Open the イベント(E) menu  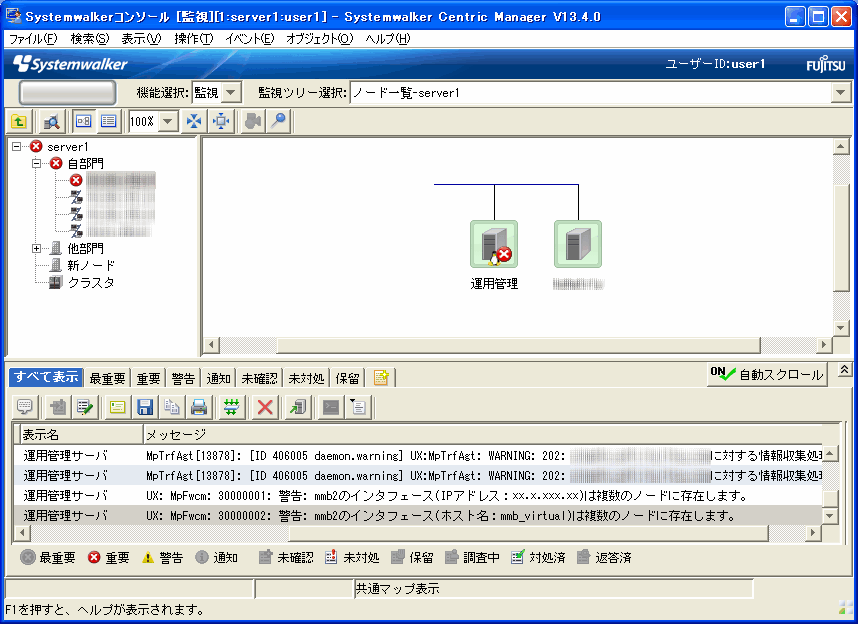point(250,39)
